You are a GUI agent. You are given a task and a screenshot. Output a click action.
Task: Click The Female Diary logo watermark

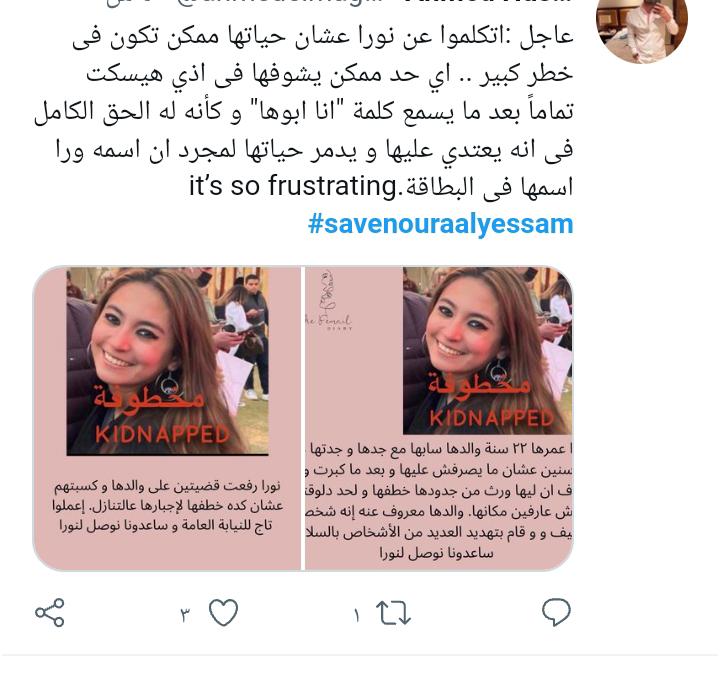click(329, 301)
